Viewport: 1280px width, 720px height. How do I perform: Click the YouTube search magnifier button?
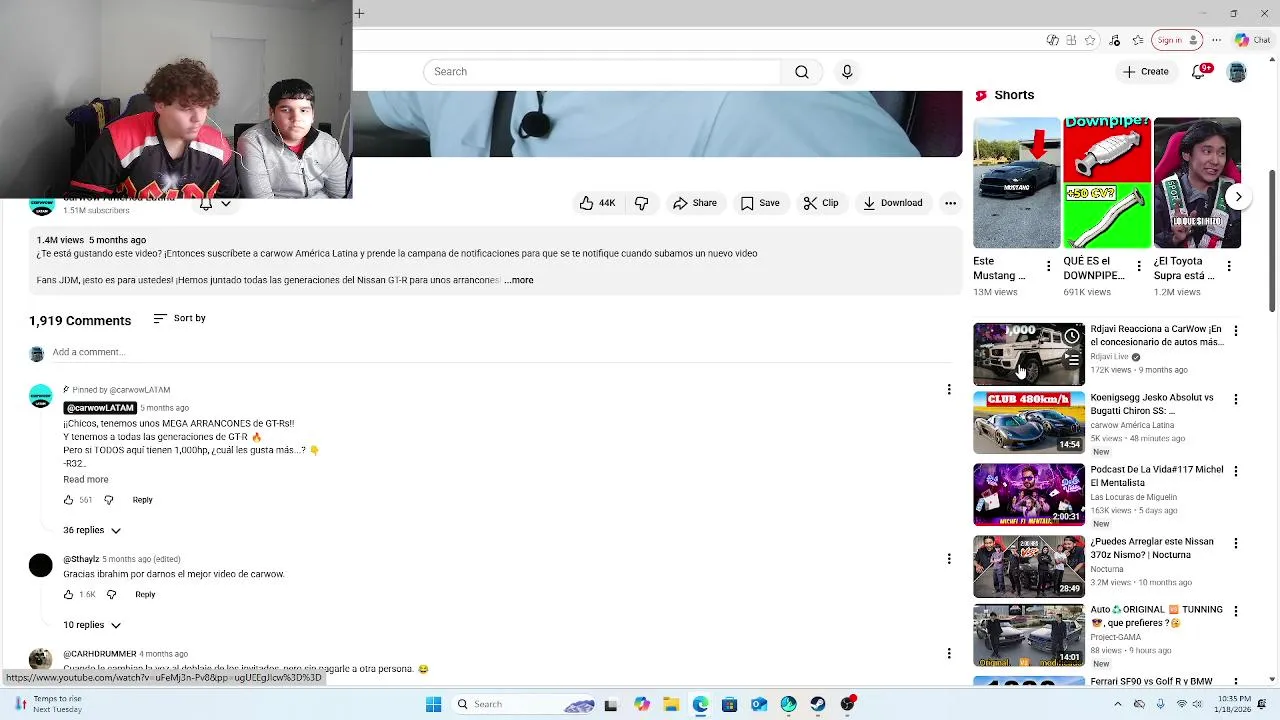(801, 72)
